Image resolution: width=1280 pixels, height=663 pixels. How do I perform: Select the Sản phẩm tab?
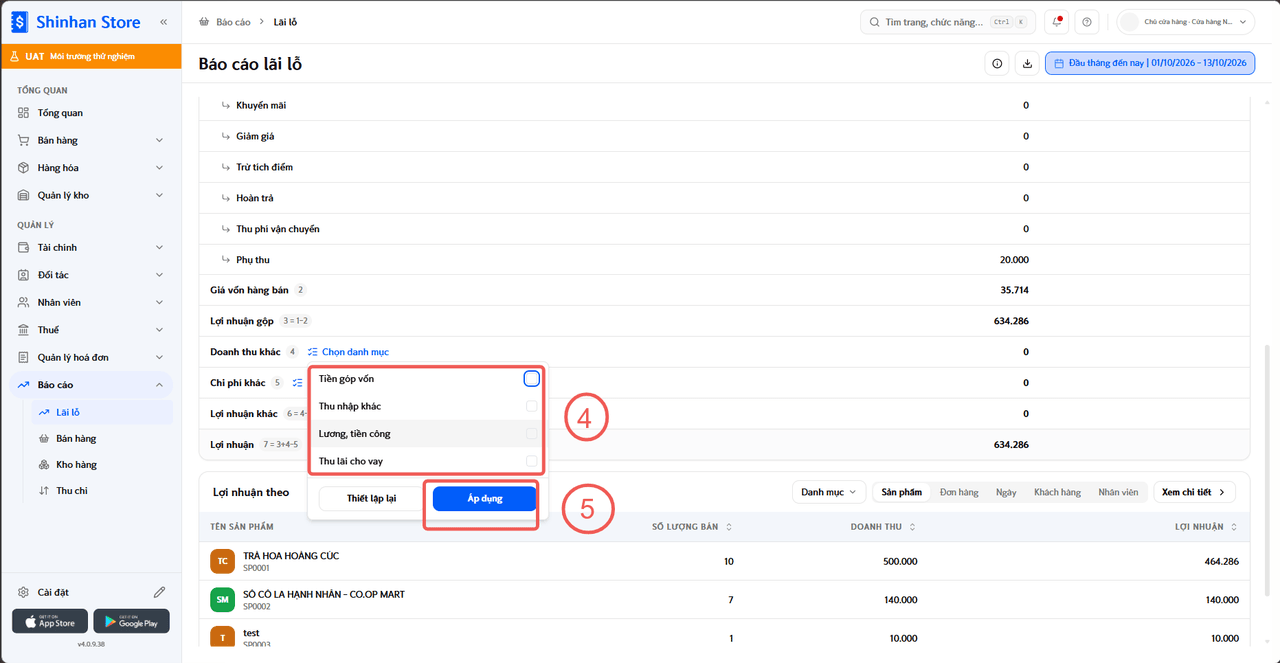[901, 492]
